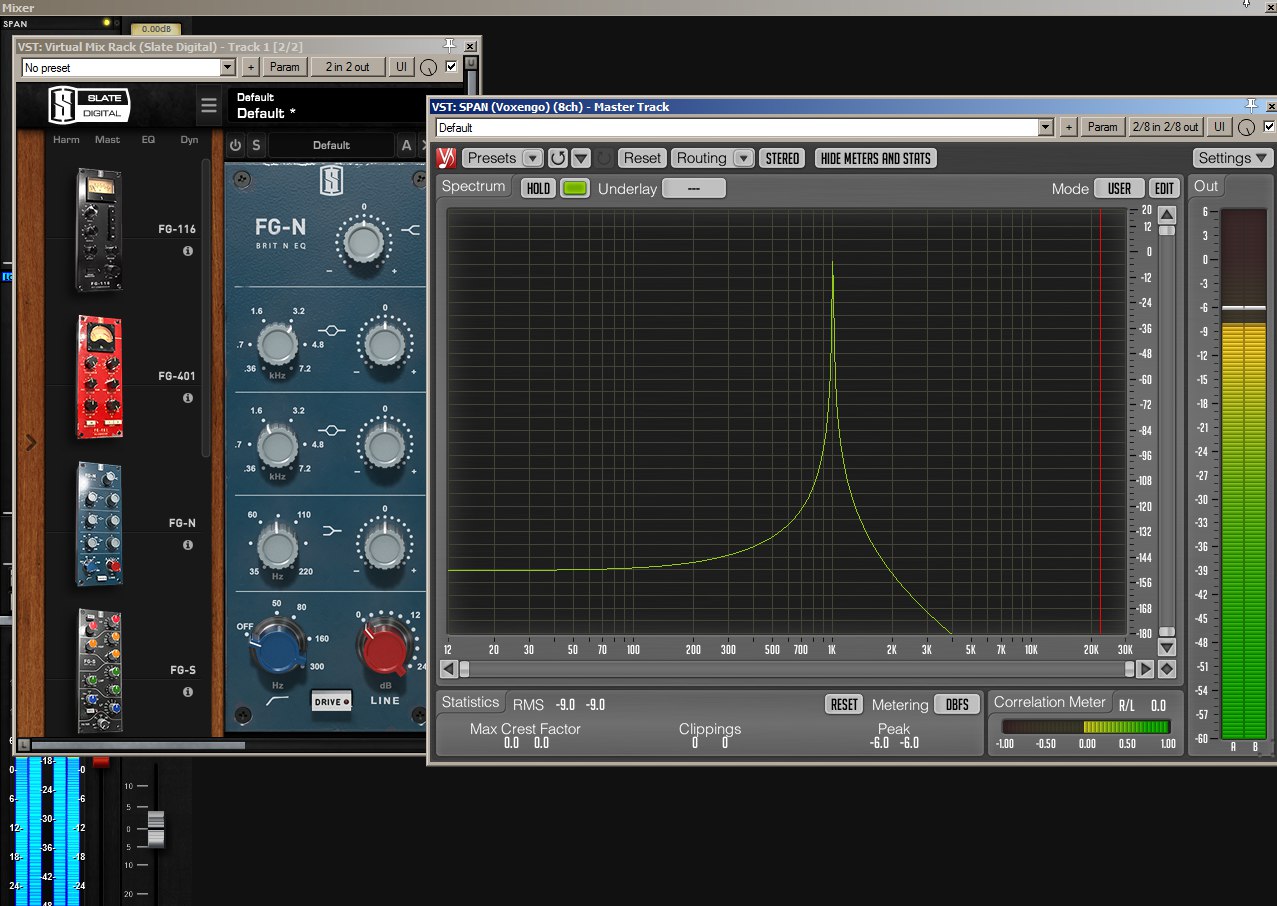Select the Dyn module category tab
1277x906 pixels.
189,140
